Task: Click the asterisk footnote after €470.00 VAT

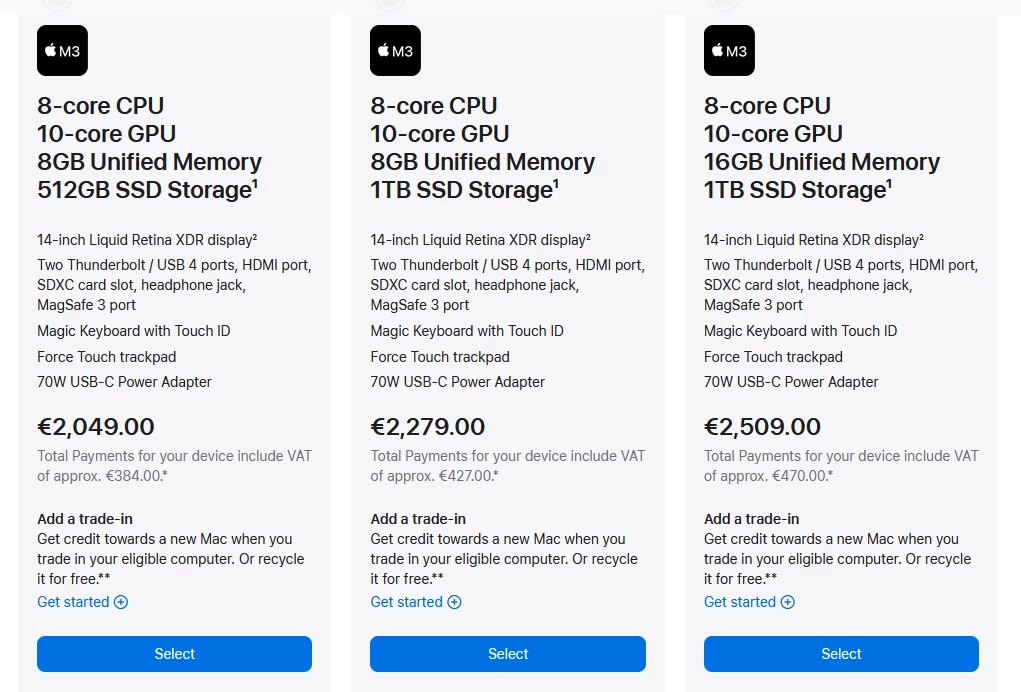Action: 831,473
